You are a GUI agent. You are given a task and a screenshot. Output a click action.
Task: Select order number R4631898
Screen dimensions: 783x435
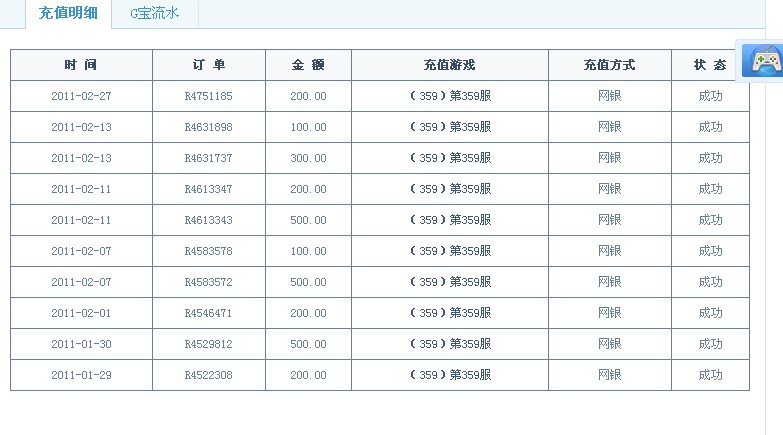[x=208, y=127]
